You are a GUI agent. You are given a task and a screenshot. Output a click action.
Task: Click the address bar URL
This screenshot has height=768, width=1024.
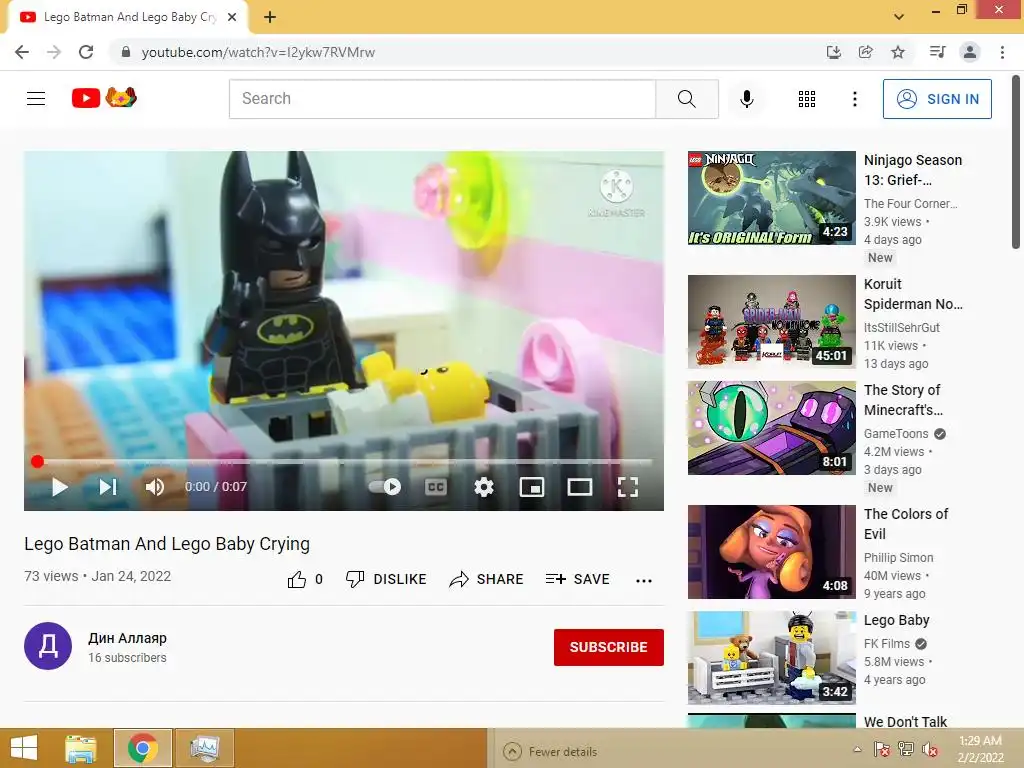(258, 52)
